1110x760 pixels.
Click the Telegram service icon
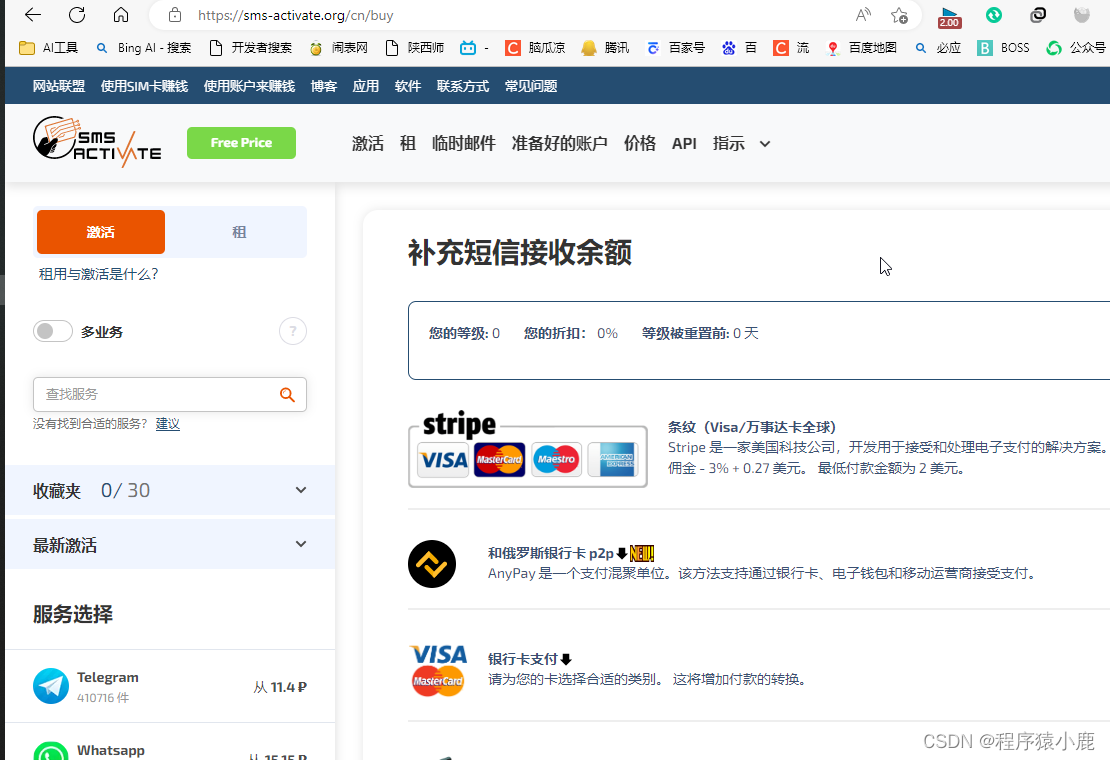(x=51, y=686)
